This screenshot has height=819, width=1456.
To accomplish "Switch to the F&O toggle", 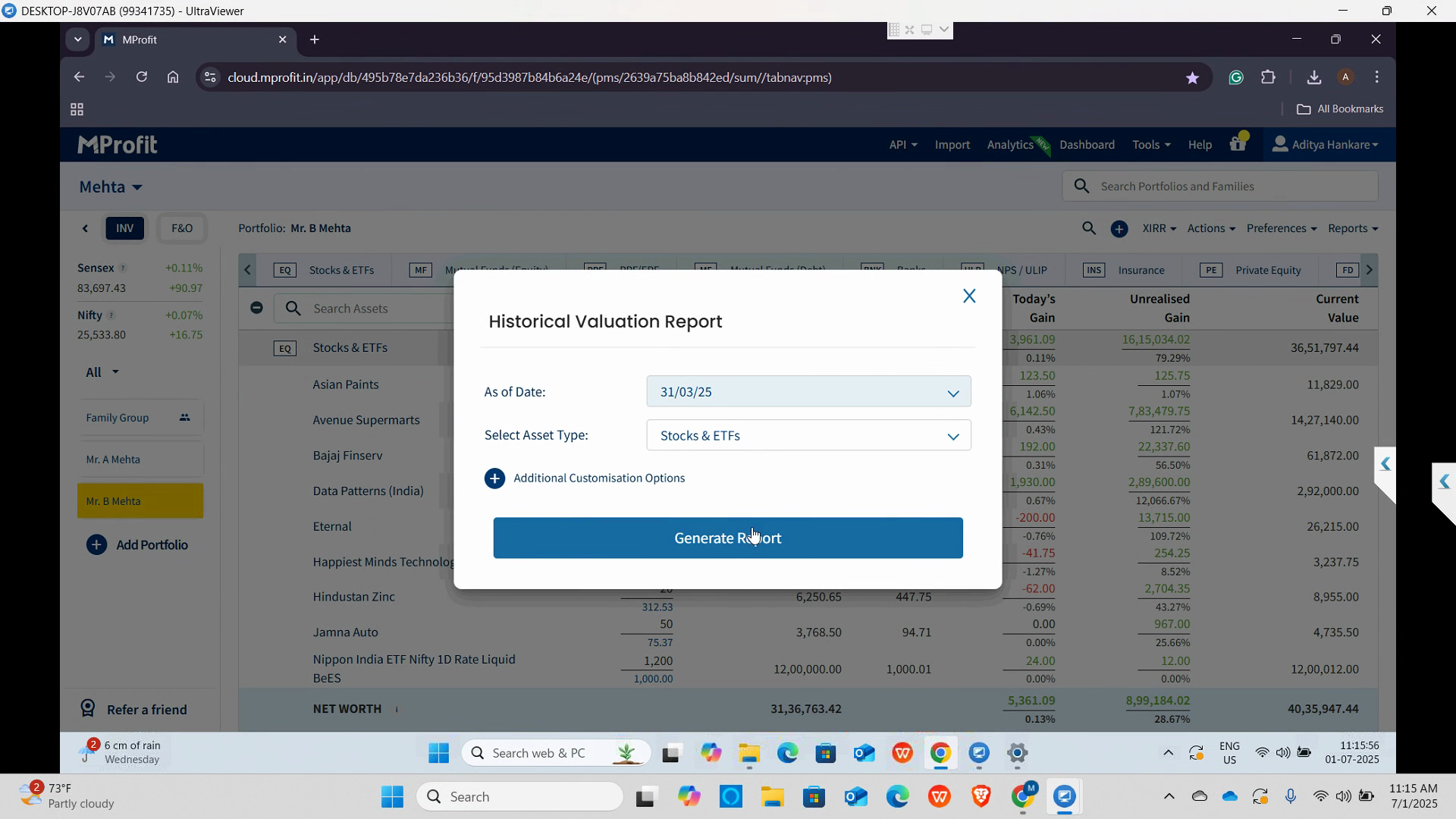I will click(x=182, y=228).
